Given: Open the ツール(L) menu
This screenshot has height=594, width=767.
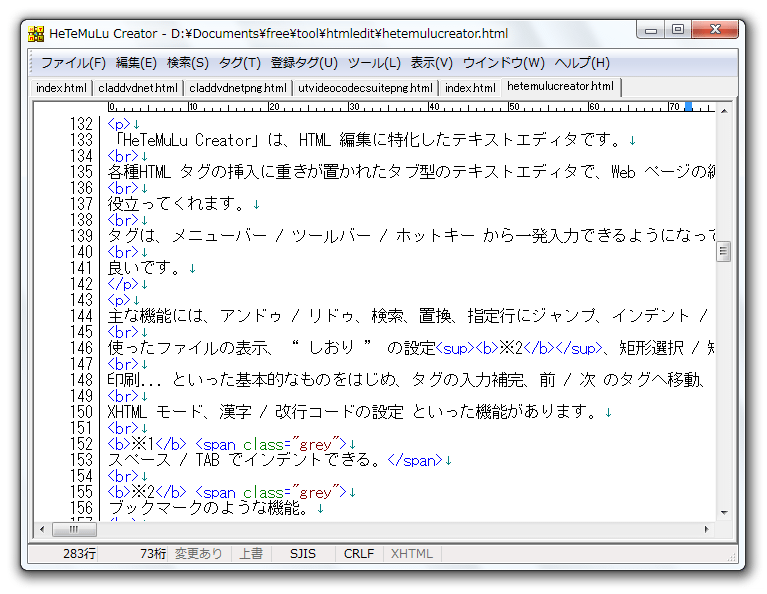Looking at the screenshot, I should pos(374,63).
